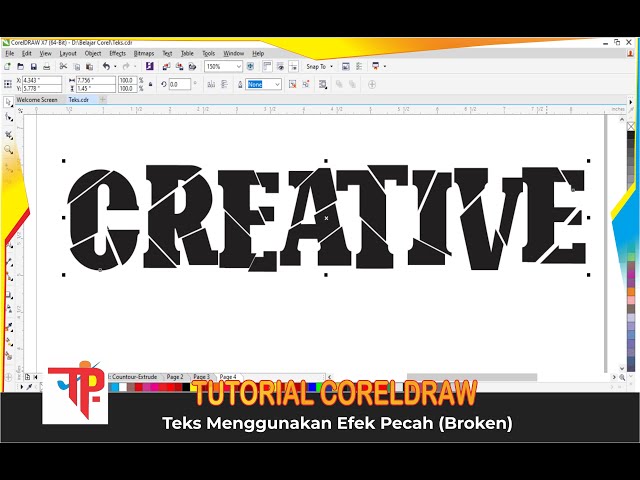Image resolution: width=640 pixels, height=480 pixels.
Task: Click the horizontal scrollbar thumb
Action: [471, 377]
